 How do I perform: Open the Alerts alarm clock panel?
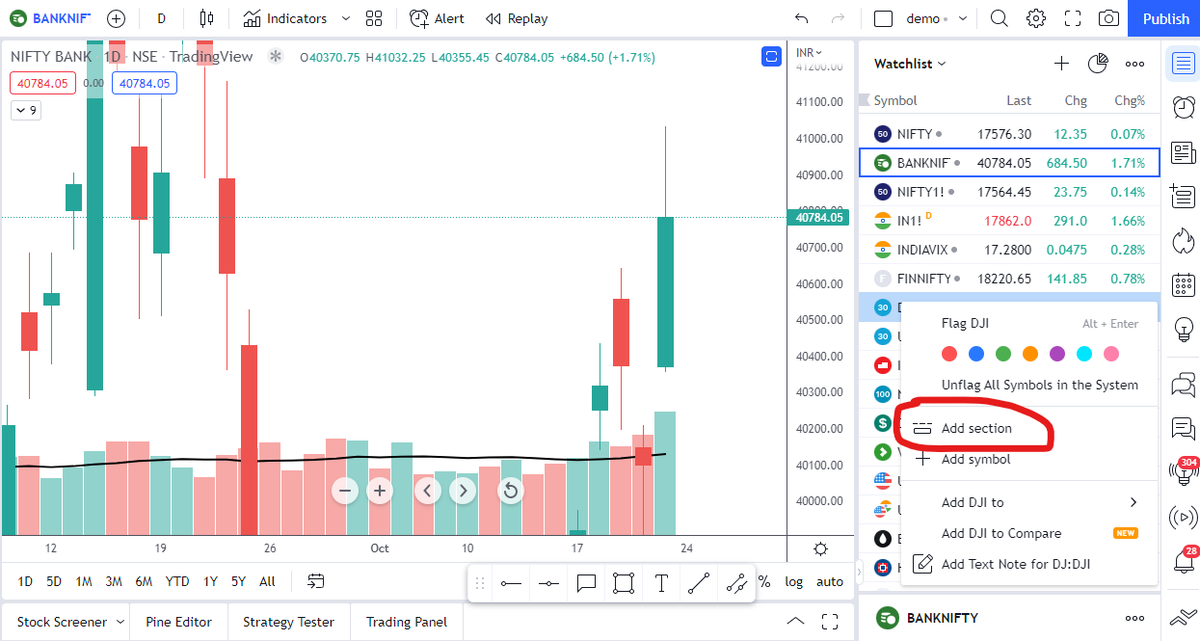1182,108
